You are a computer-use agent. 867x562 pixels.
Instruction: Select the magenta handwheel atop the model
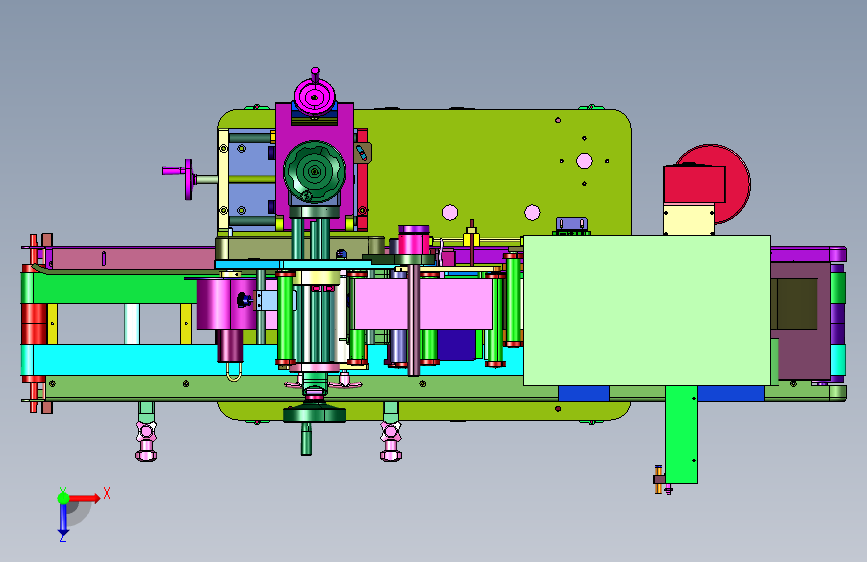click(315, 97)
